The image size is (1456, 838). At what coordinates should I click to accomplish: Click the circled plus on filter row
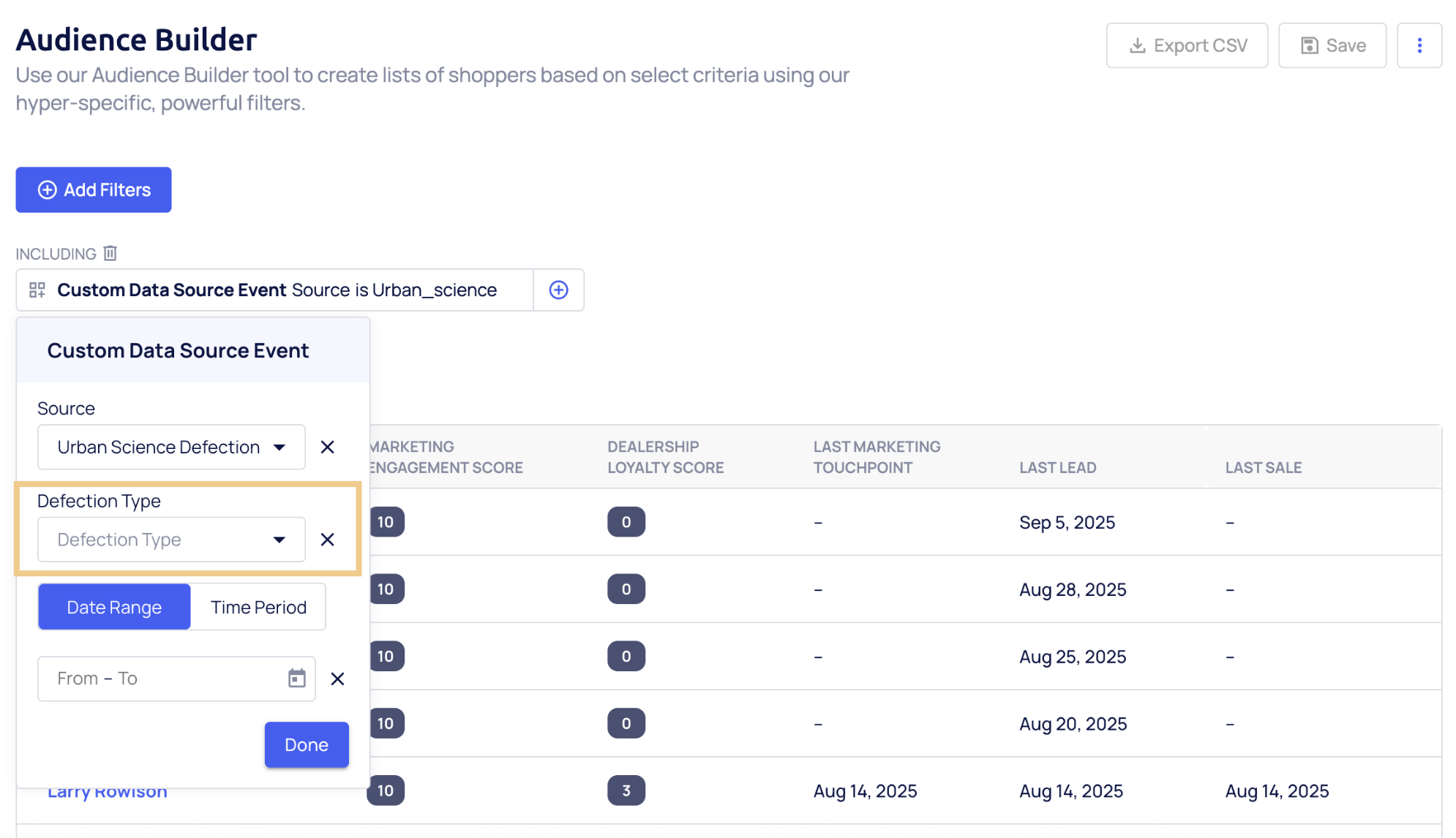pyautogui.click(x=558, y=290)
